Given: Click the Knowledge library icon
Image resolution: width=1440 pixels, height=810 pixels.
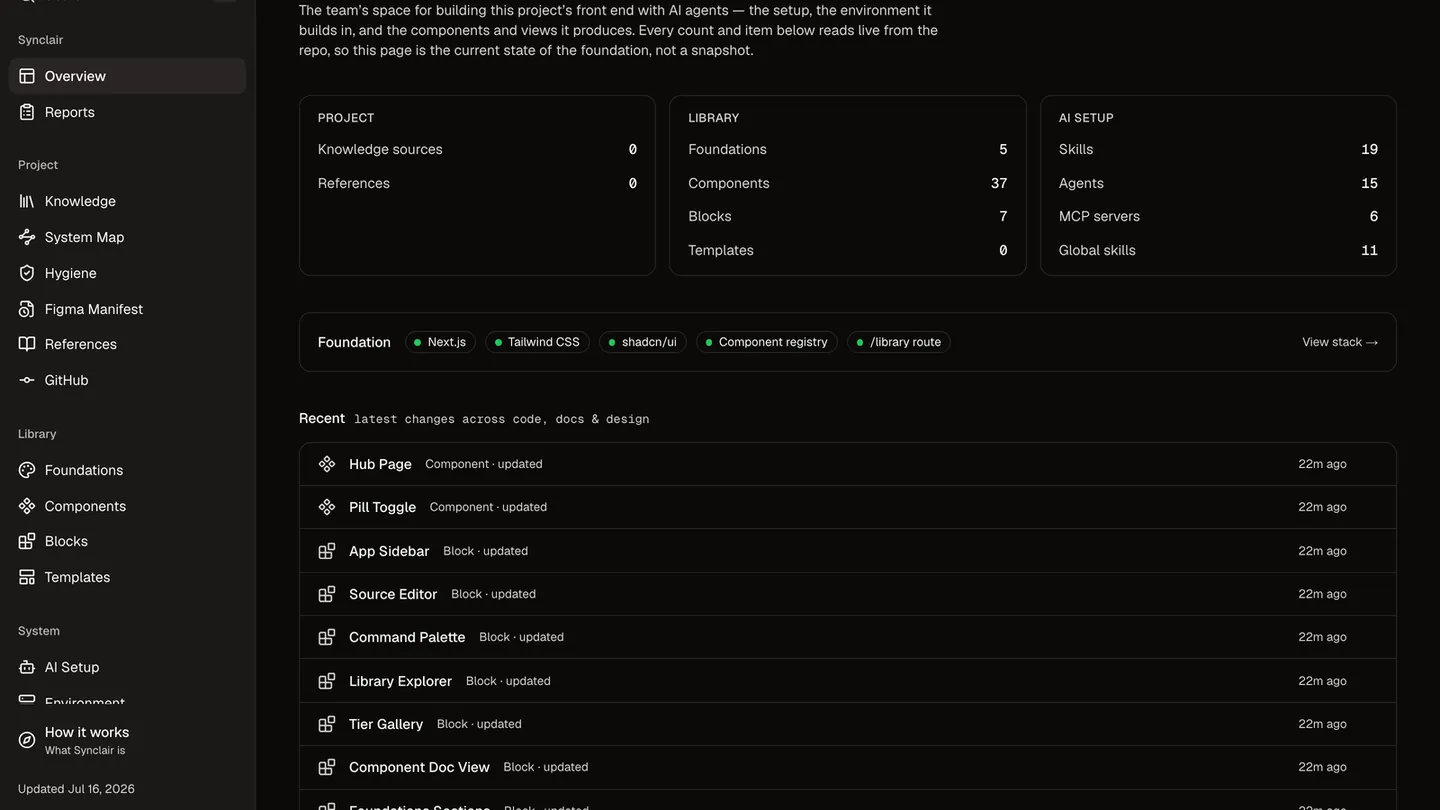Looking at the screenshot, I should click(27, 201).
